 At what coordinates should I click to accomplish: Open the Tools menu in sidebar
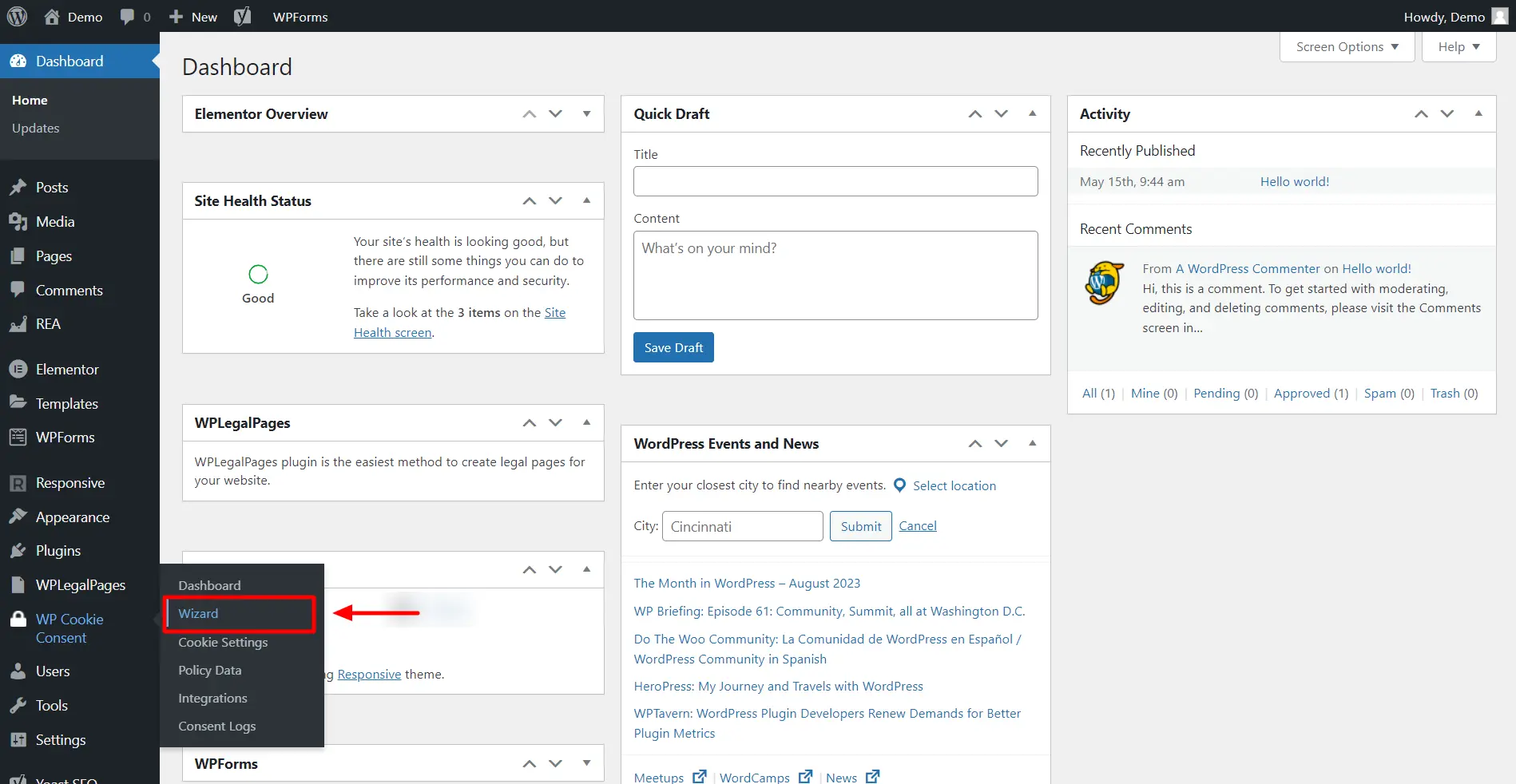[51, 706]
